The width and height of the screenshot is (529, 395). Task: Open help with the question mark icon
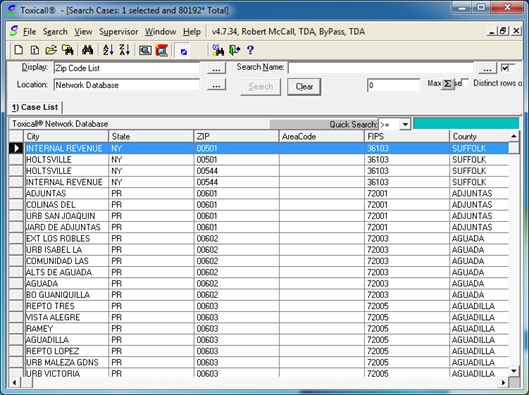pyautogui.click(x=250, y=50)
